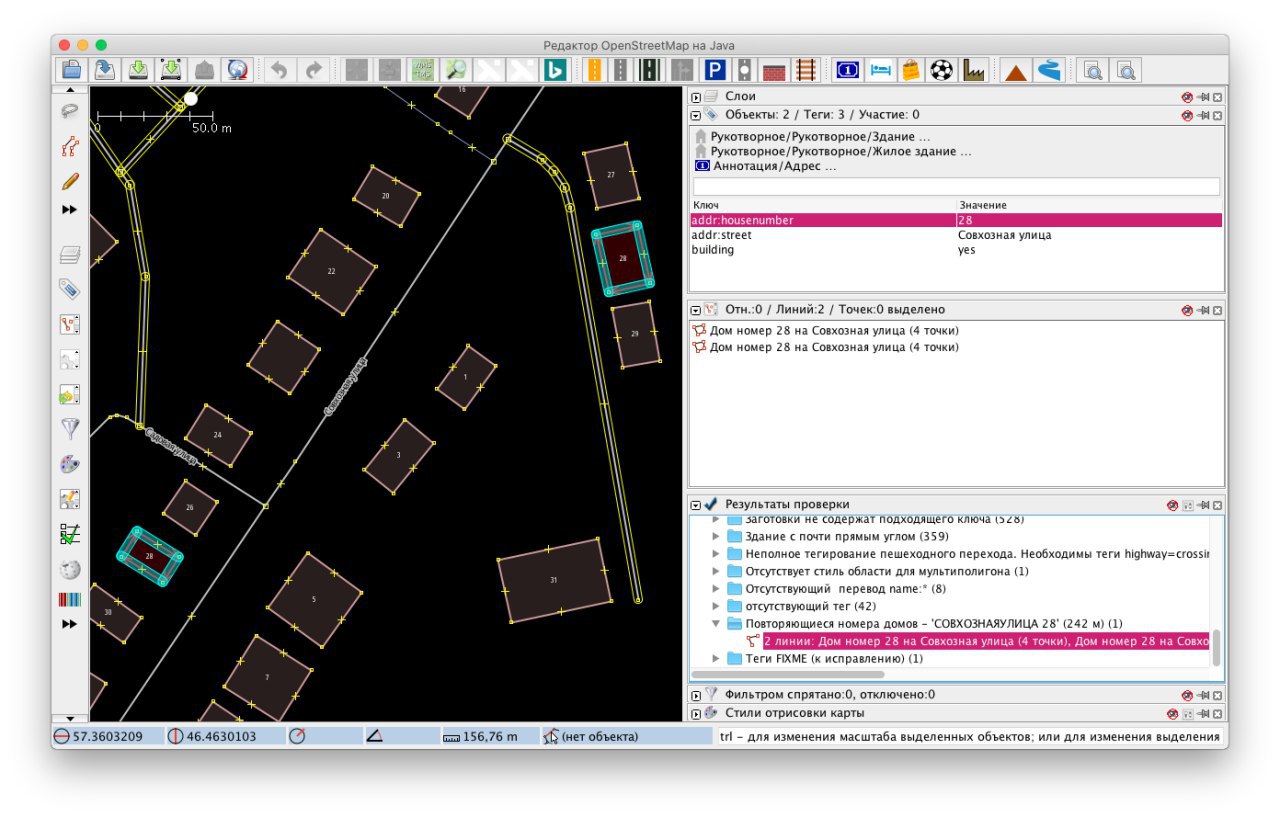Image resolution: width=1280 pixels, height=817 pixels.
Task: Click the latitude 57.3603209 field in status bar
Action: tap(108, 737)
